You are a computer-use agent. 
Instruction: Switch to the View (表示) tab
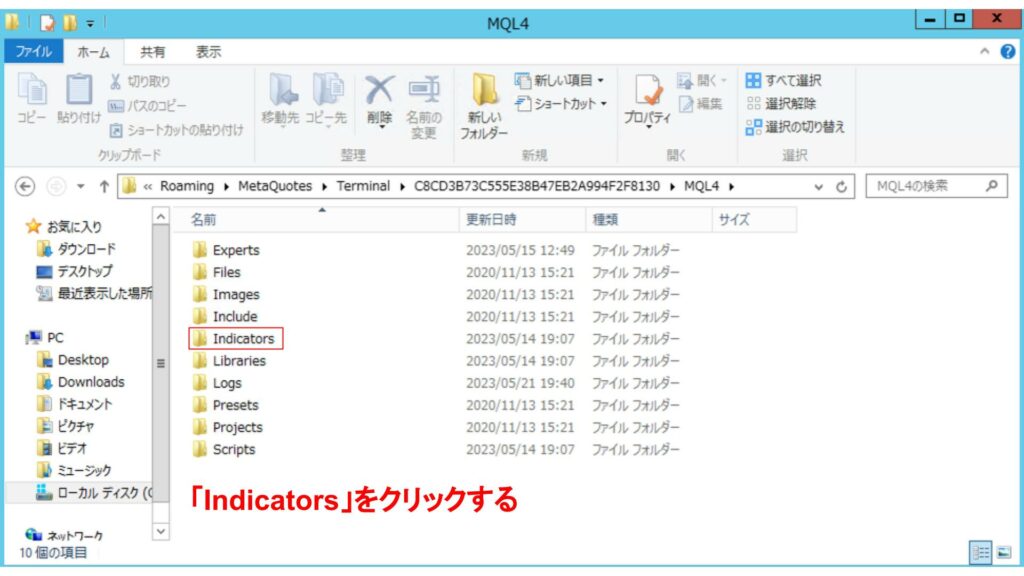point(208,52)
